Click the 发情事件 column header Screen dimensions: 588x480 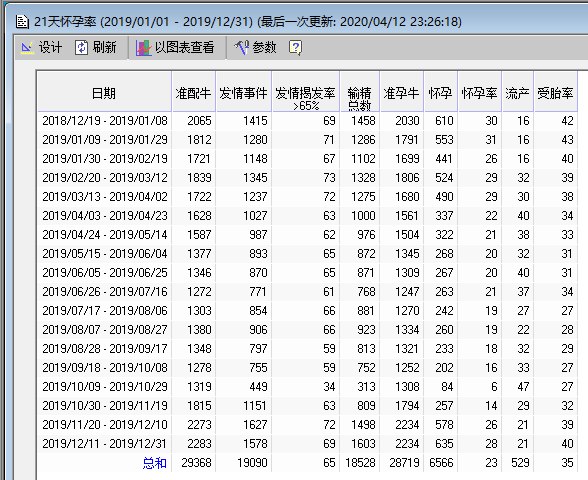243,93
